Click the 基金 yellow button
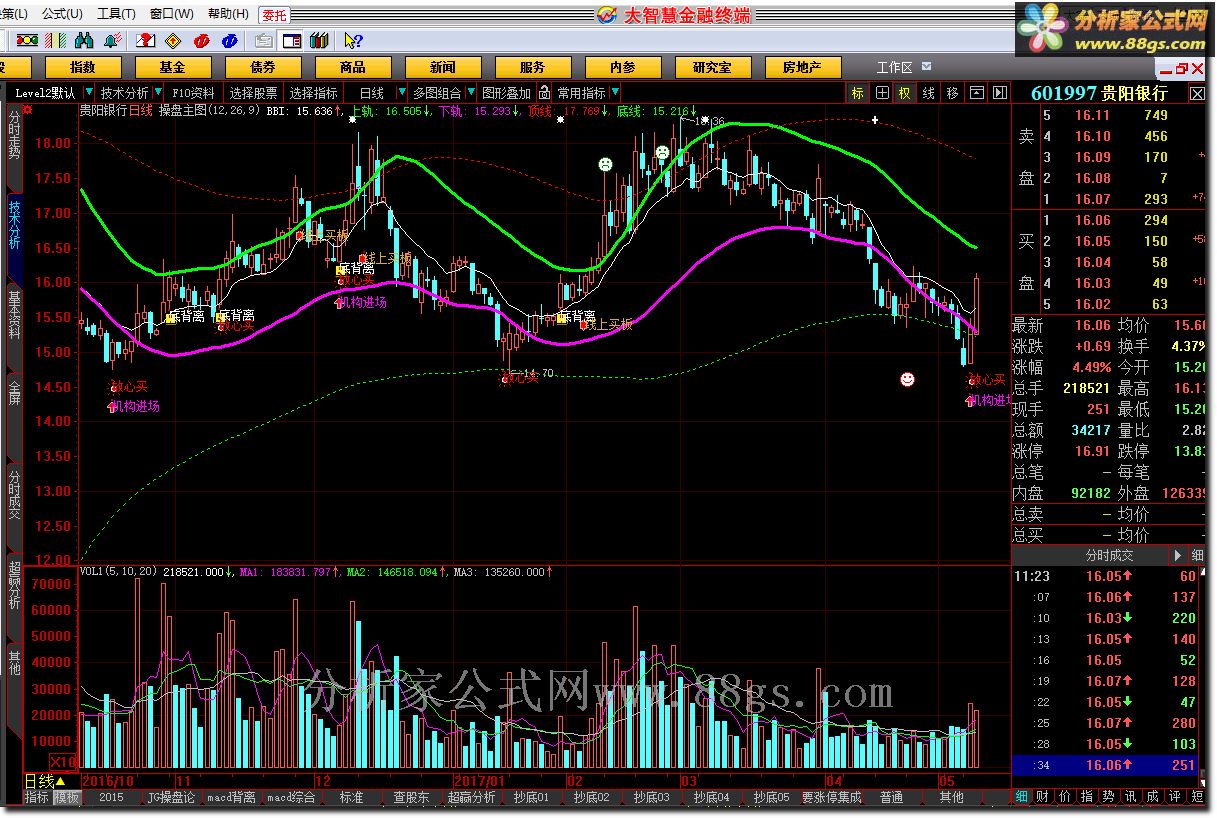 (x=173, y=67)
